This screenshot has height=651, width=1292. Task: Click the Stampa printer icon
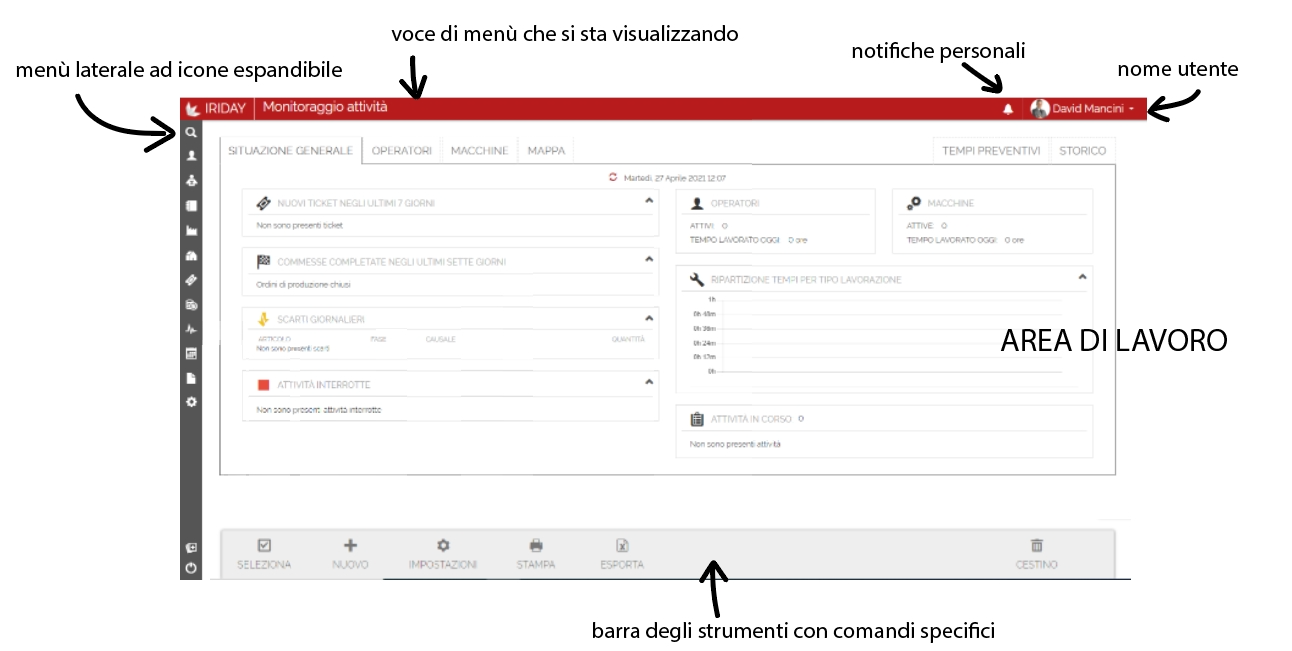click(536, 546)
